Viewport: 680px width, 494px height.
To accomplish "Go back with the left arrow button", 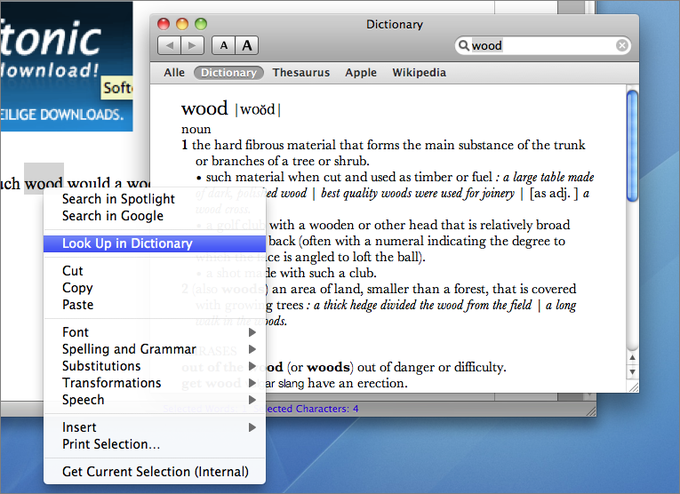I will click(x=170, y=45).
